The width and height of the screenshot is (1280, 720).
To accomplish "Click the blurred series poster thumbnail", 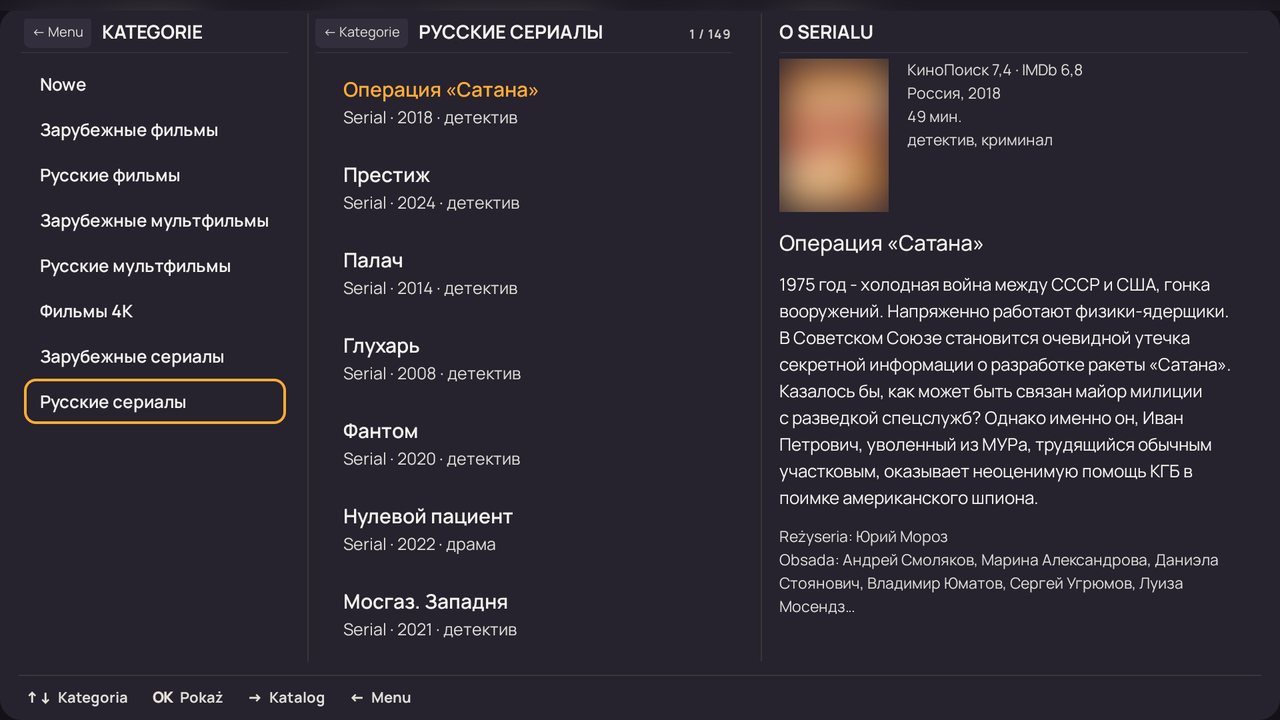I will (x=834, y=135).
